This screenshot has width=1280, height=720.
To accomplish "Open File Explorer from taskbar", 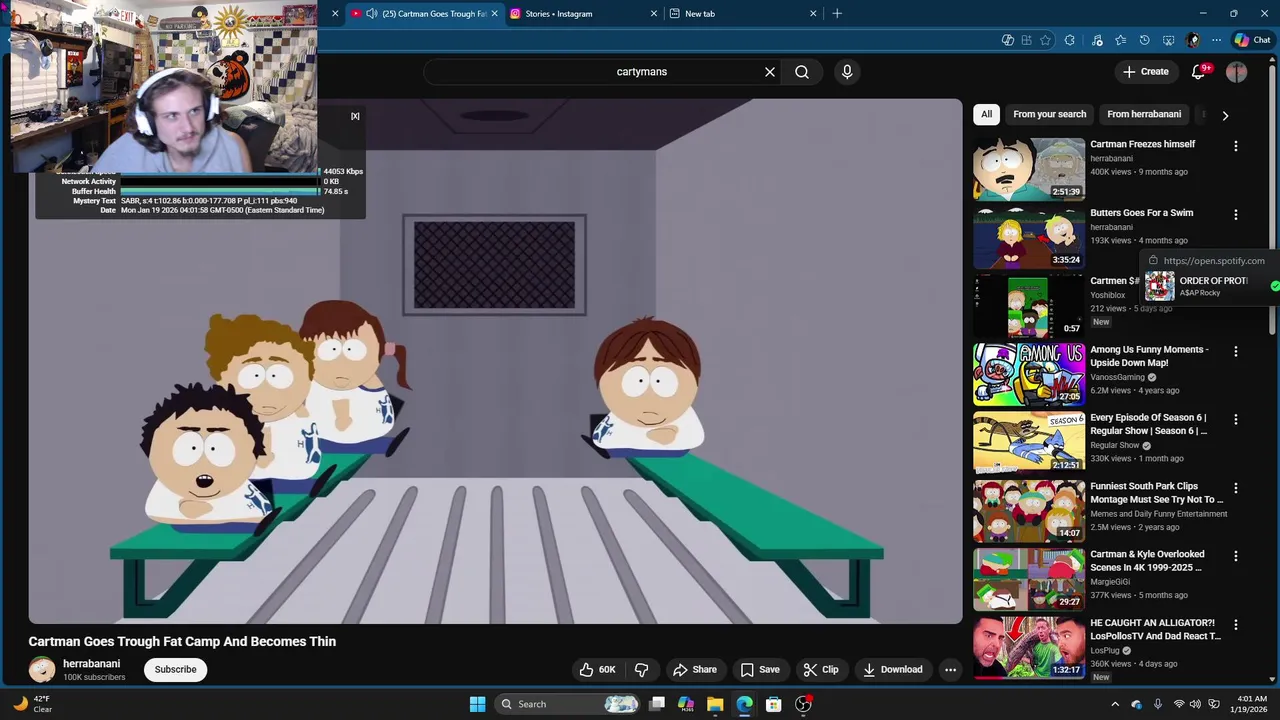I will pyautogui.click(x=715, y=704).
